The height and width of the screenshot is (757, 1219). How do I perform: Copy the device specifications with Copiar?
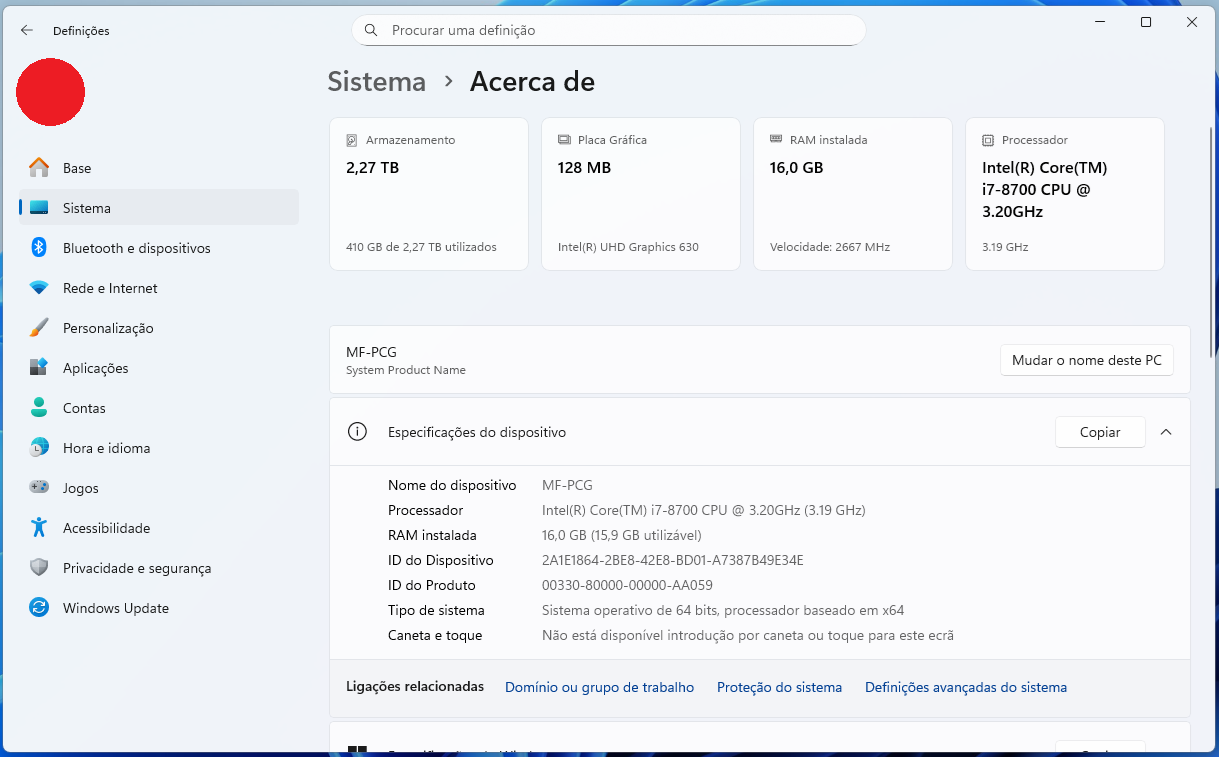1100,432
